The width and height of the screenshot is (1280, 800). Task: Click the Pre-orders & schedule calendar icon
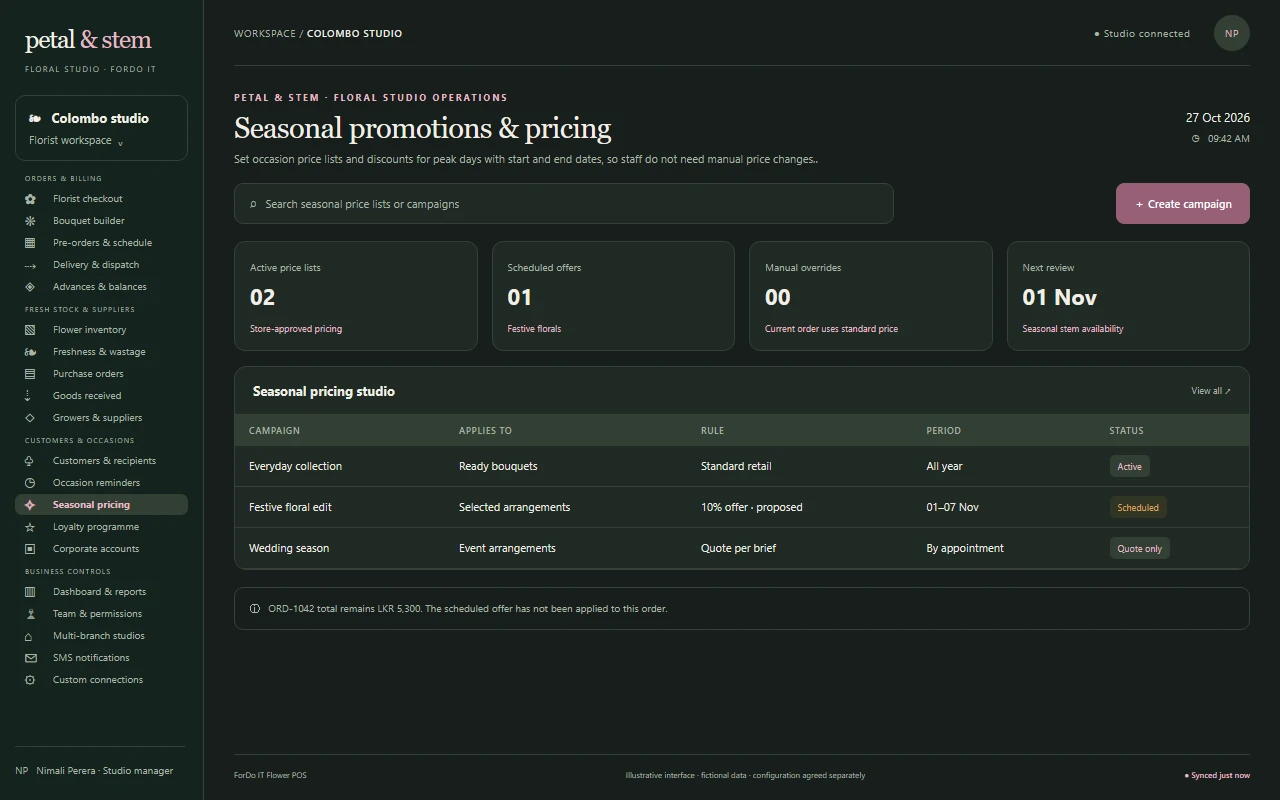click(x=30, y=243)
